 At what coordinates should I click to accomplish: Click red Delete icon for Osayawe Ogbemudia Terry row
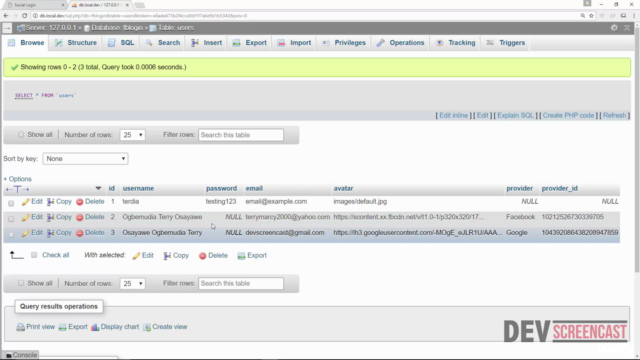point(80,233)
